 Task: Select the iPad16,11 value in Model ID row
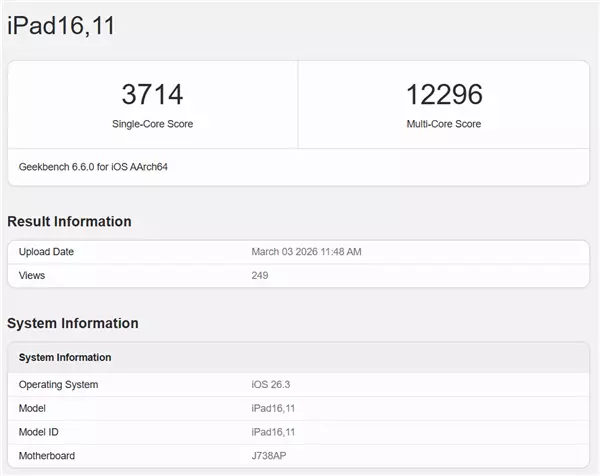(273, 432)
